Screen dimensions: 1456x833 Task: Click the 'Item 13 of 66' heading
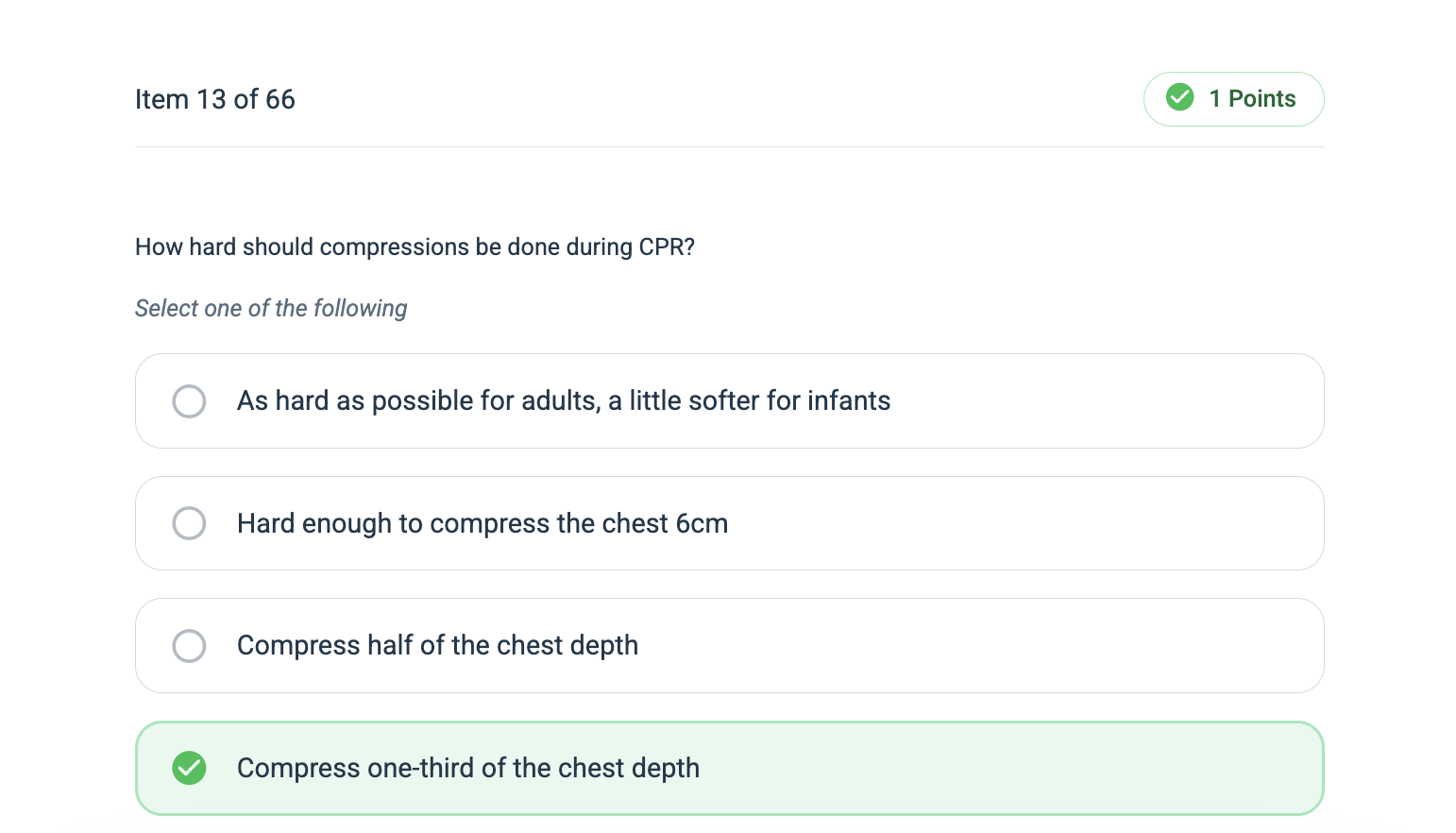215,99
